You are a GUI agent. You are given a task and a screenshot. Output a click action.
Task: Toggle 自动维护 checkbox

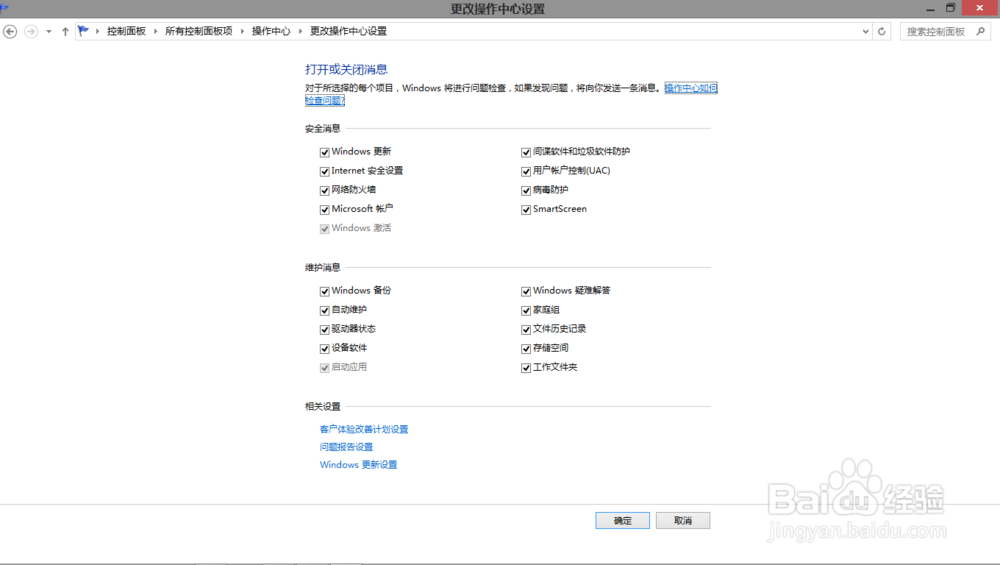click(325, 311)
